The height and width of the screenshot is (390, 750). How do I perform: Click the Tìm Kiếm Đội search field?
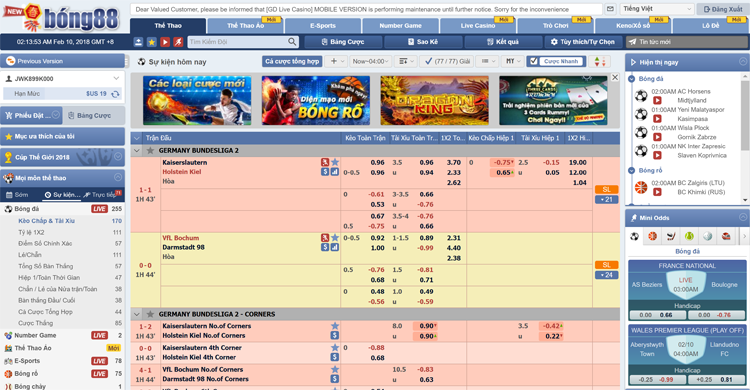[238, 42]
